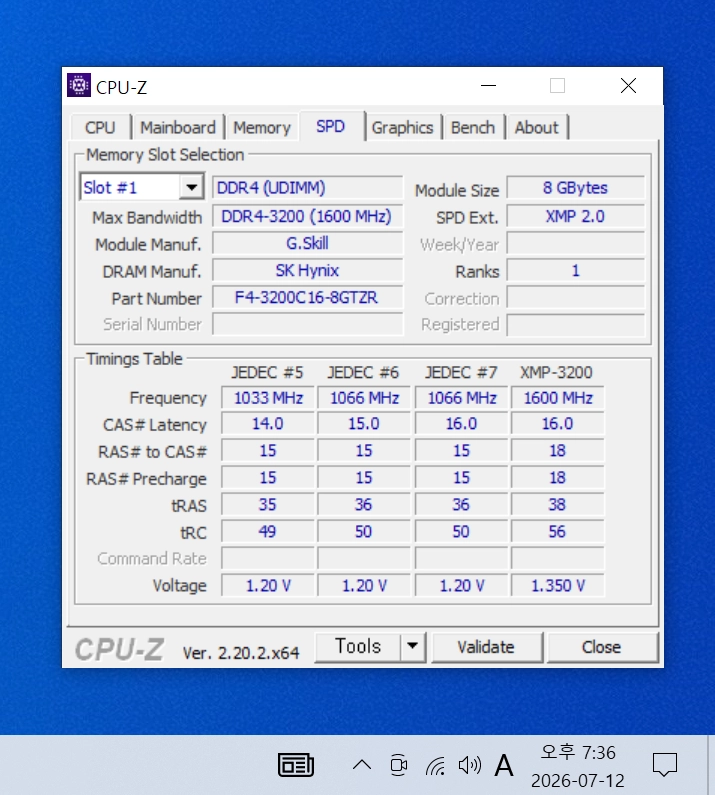Click the Validate button

click(x=486, y=646)
